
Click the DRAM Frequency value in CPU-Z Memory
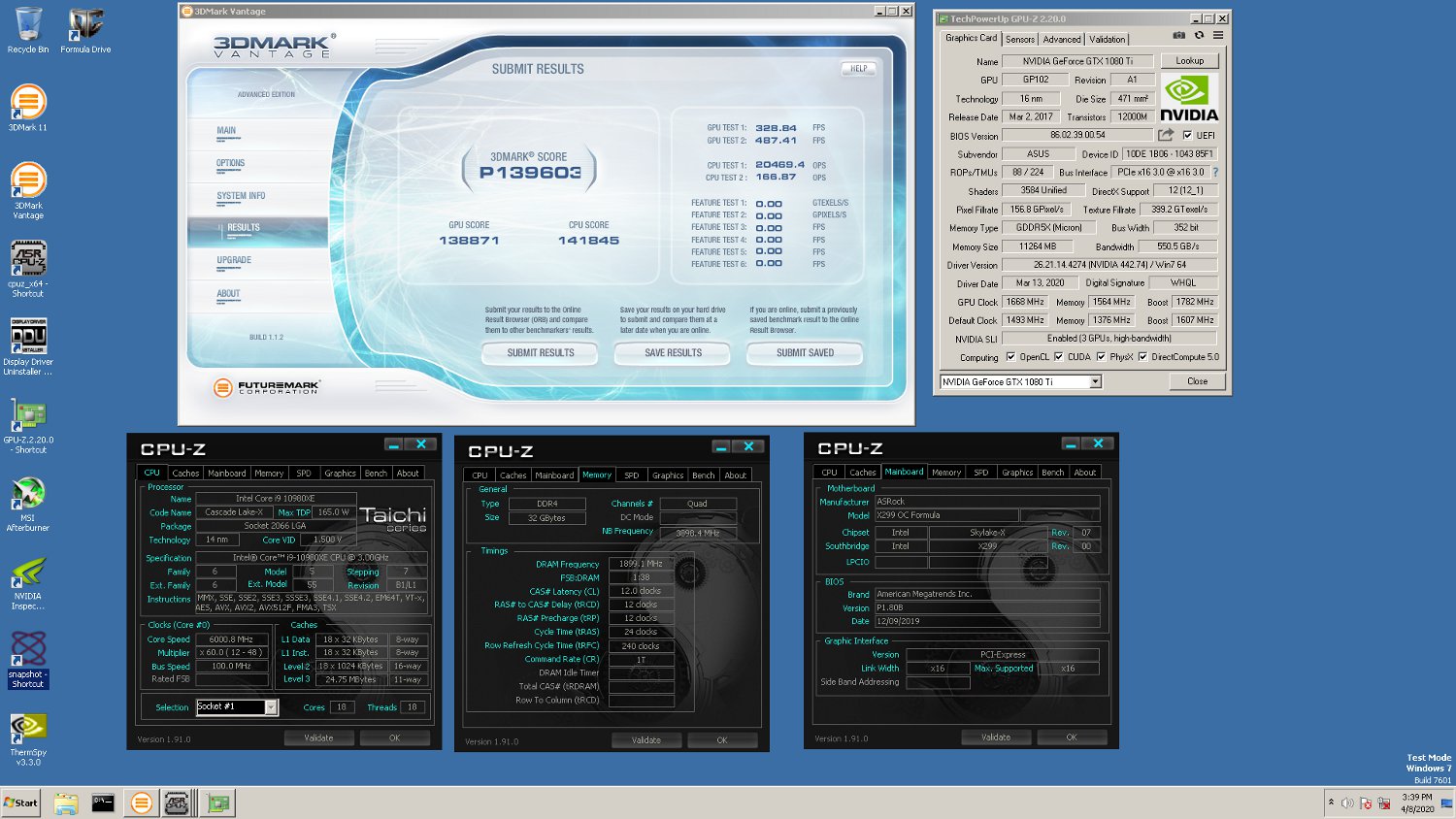(x=641, y=564)
